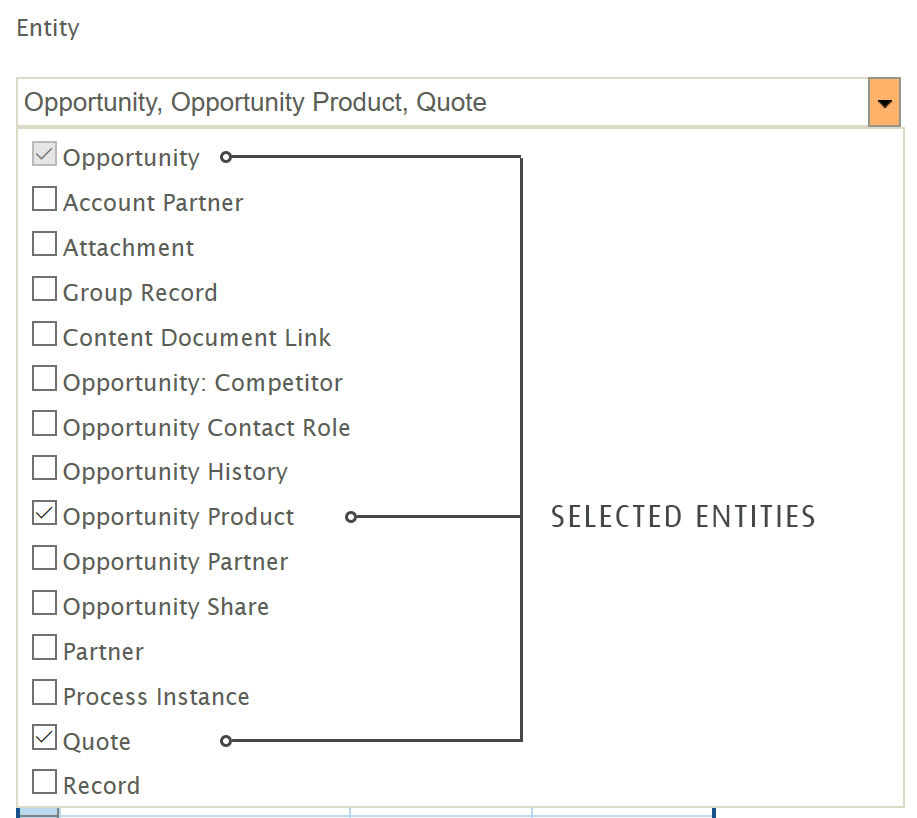
Task: Open the Entity dropdown arrow
Action: 884,103
